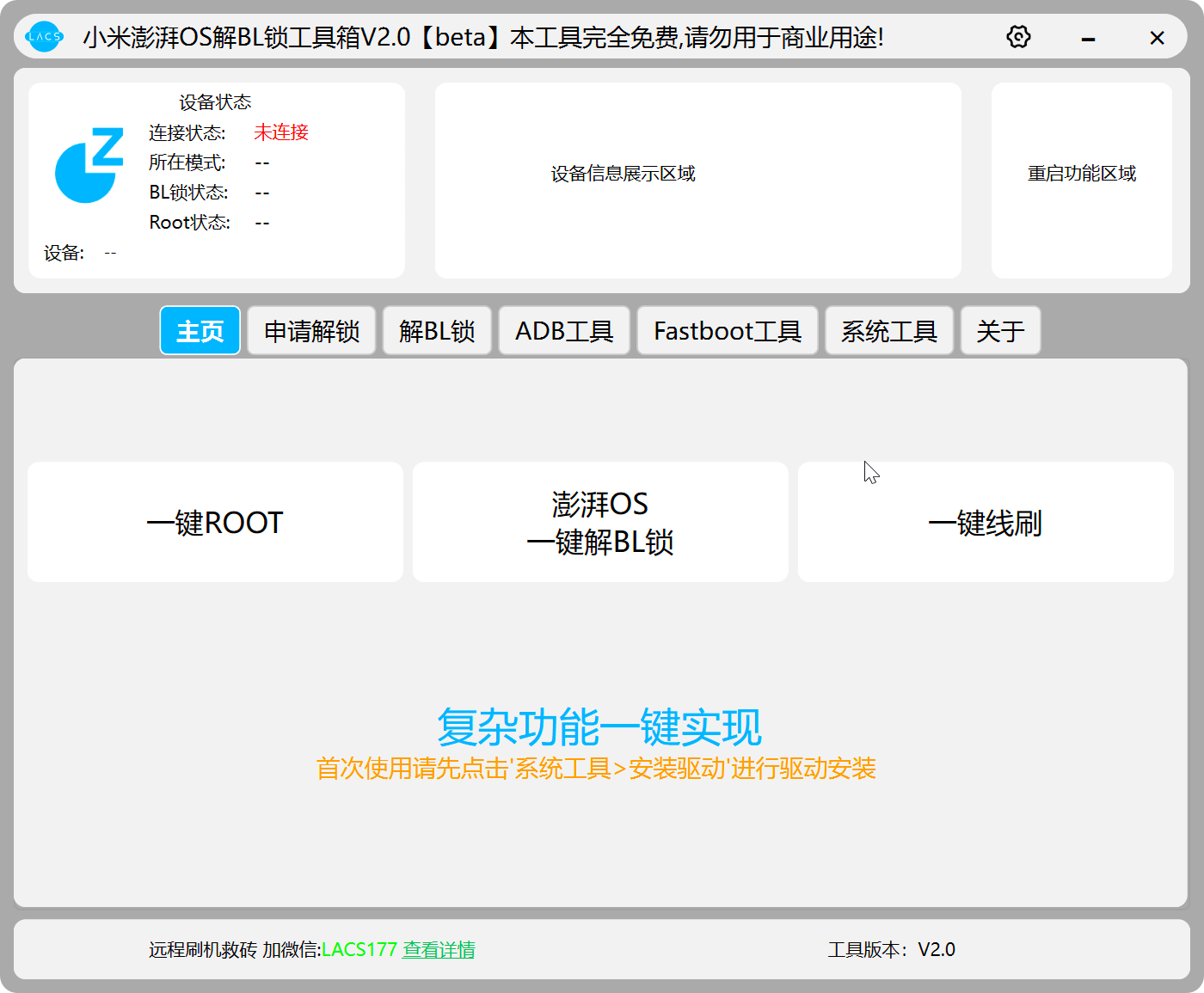
Task: Minimize the toolbox window
Action: tap(1088, 38)
